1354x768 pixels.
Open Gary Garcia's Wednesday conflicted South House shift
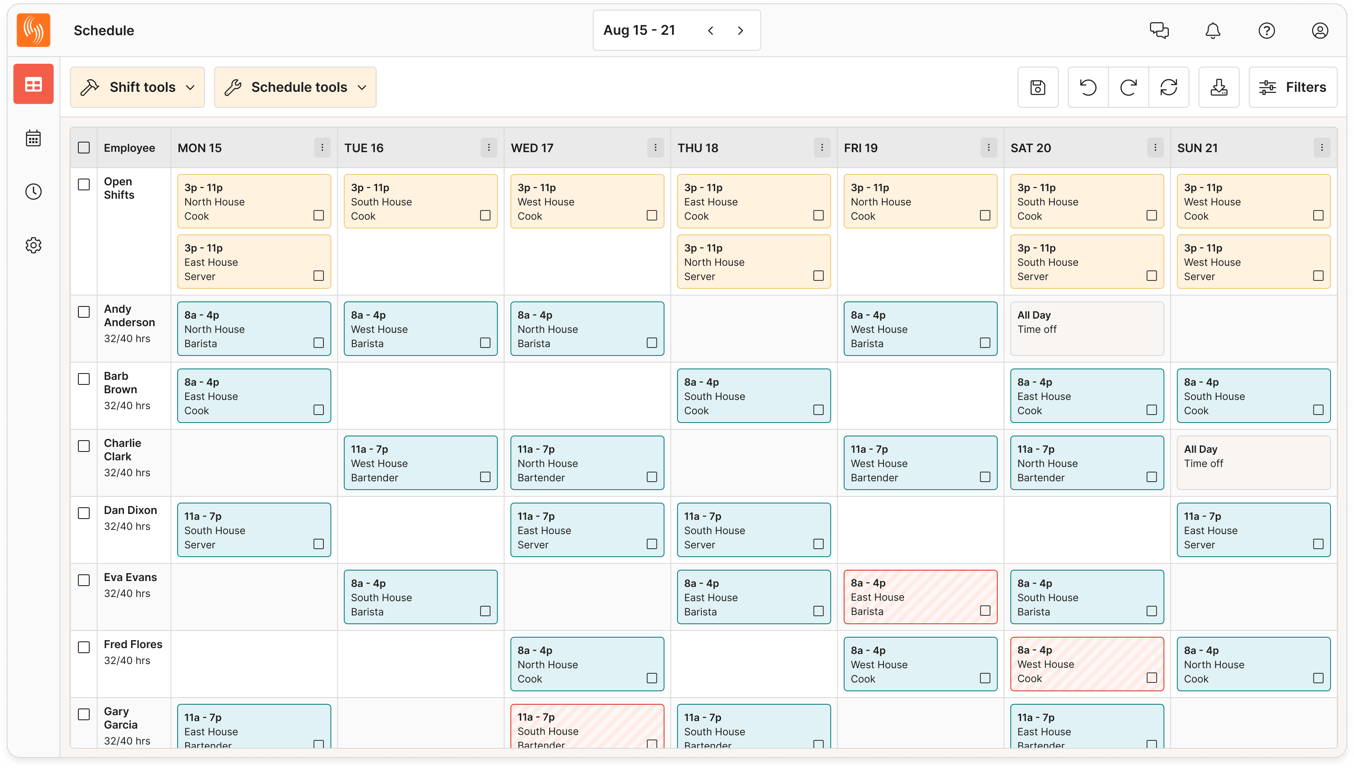pos(587,727)
